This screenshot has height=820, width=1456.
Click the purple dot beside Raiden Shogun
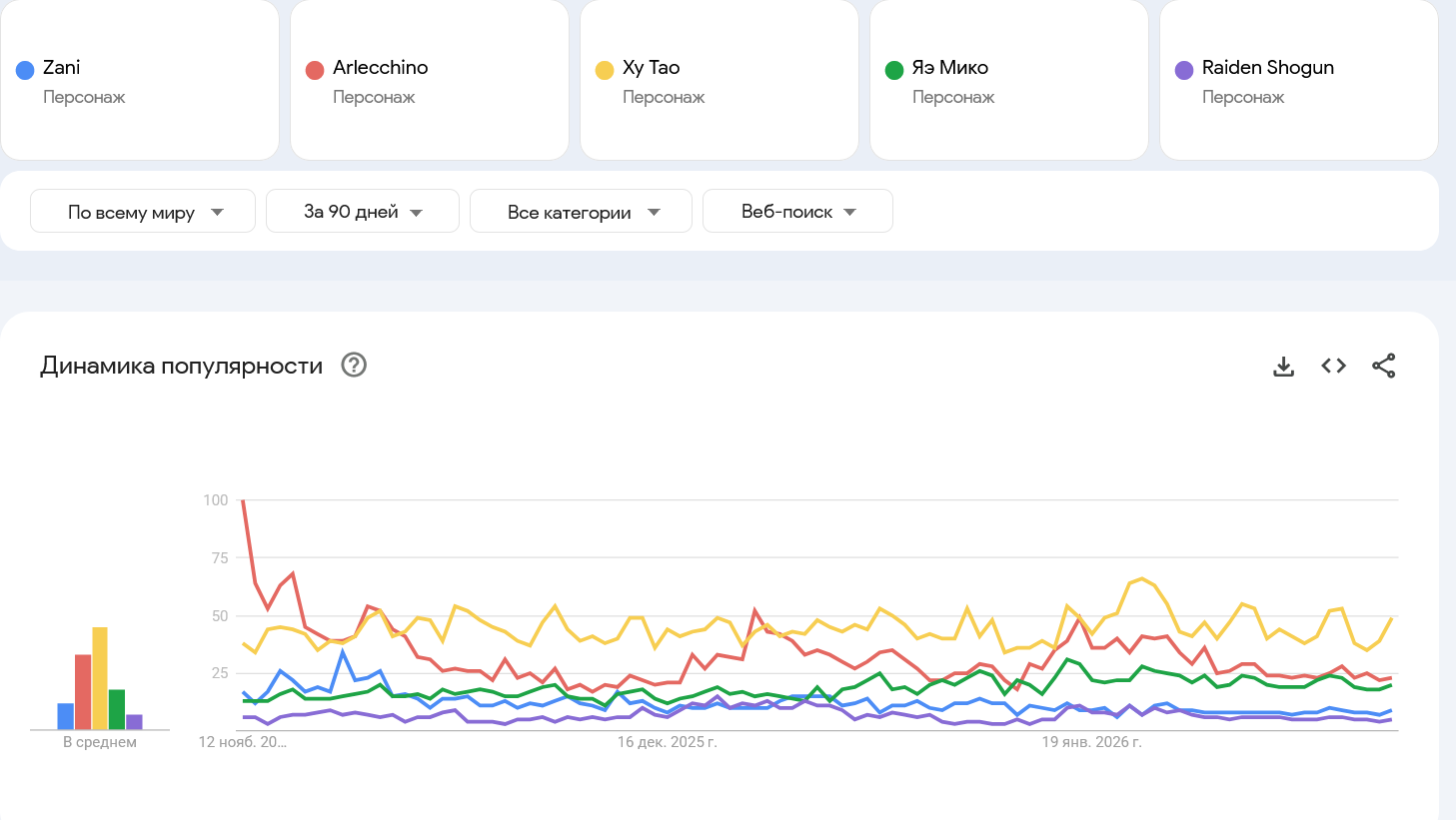point(1184,70)
